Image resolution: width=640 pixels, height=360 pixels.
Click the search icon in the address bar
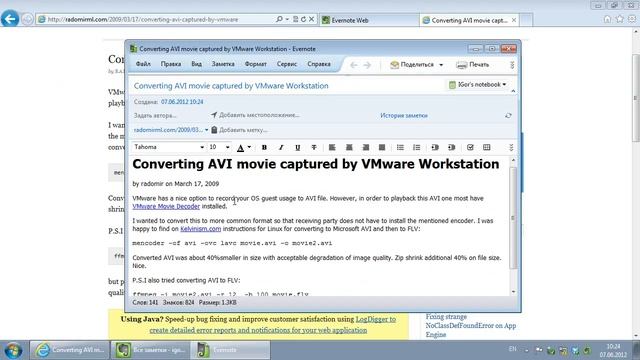[279, 19]
